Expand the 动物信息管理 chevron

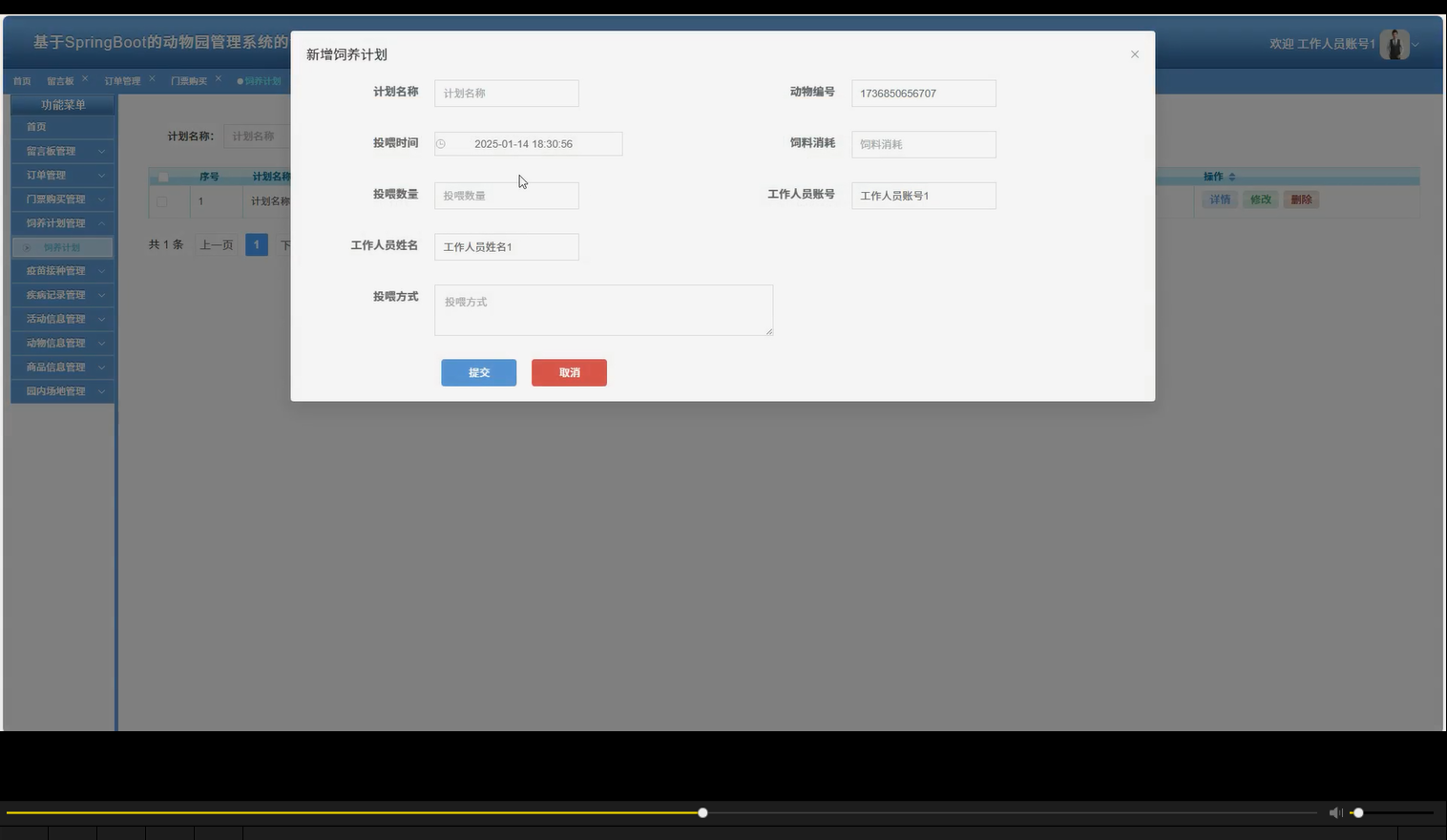[101, 343]
